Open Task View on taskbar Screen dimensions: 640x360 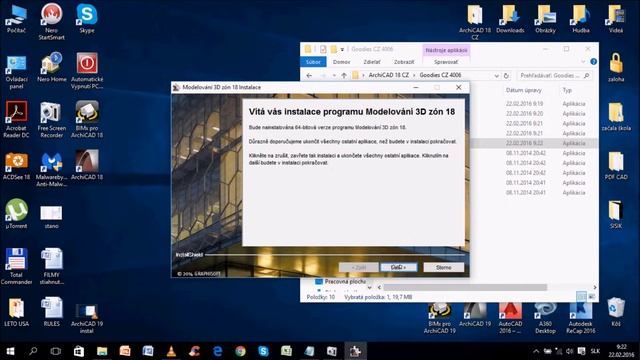coord(56,351)
